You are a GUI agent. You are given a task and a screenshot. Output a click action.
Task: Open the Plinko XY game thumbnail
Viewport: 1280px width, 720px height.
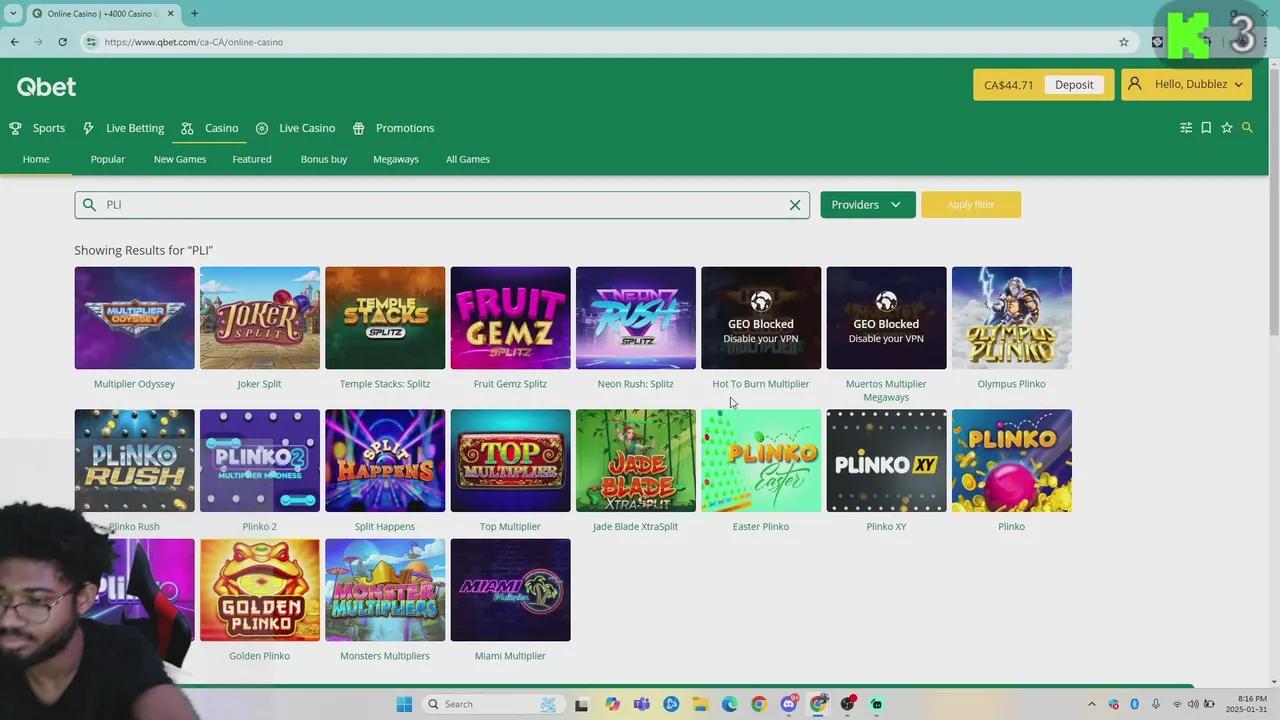pyautogui.click(x=886, y=460)
